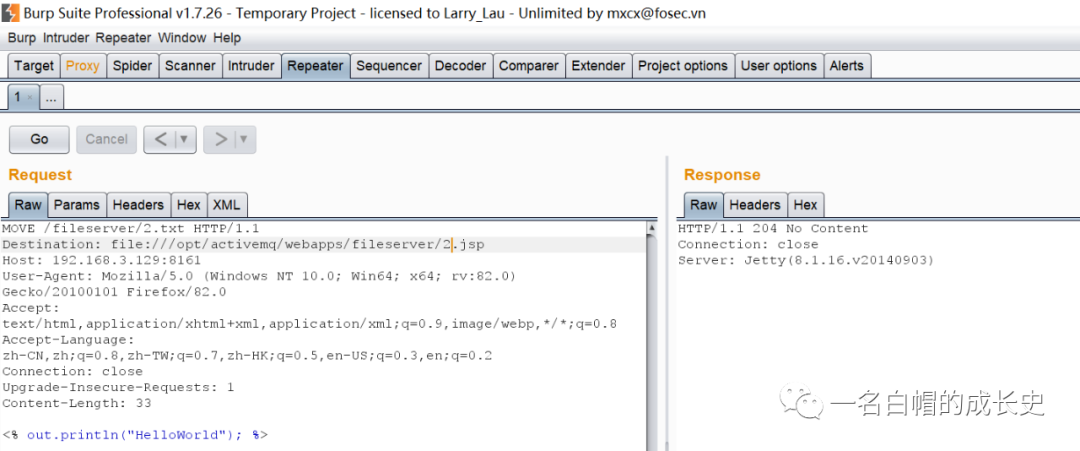Open the User options tab
The image size is (1080, 451).
778,66
